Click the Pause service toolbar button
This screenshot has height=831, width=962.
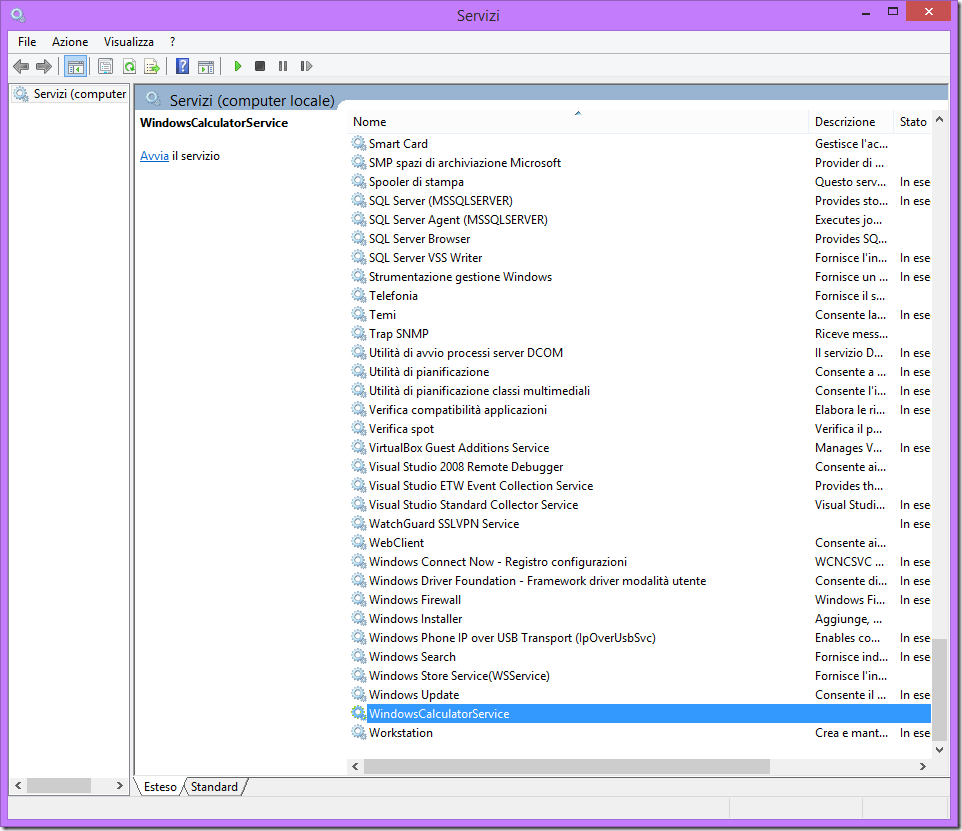283,67
